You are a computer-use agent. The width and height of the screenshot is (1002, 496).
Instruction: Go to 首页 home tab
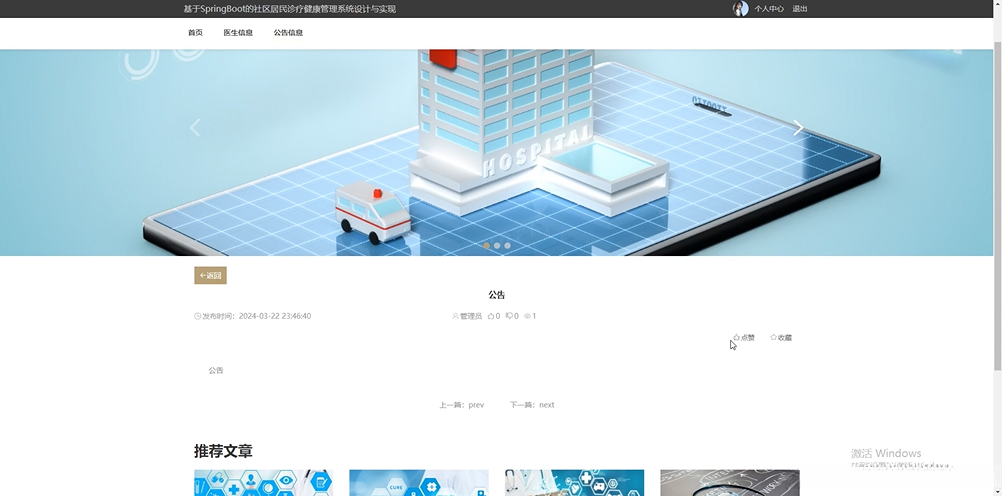click(196, 33)
